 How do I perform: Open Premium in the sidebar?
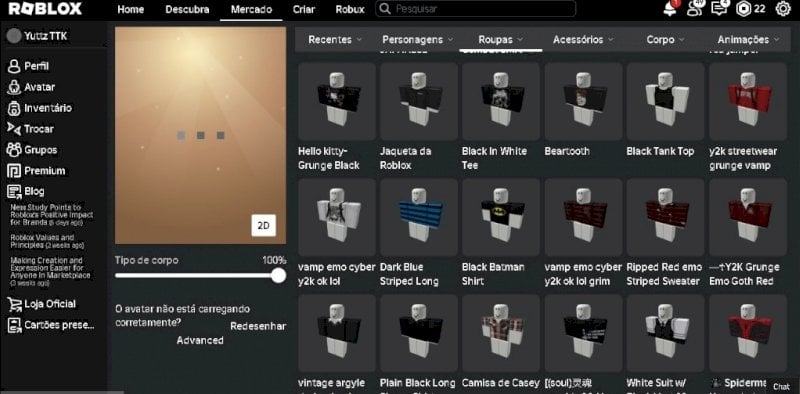click(36, 170)
